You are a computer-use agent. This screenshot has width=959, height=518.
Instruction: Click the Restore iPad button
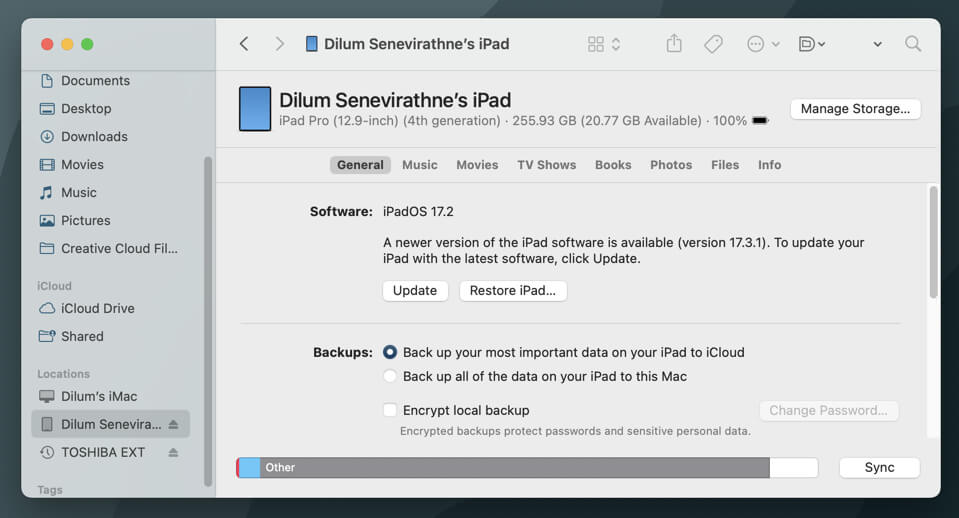[513, 290]
